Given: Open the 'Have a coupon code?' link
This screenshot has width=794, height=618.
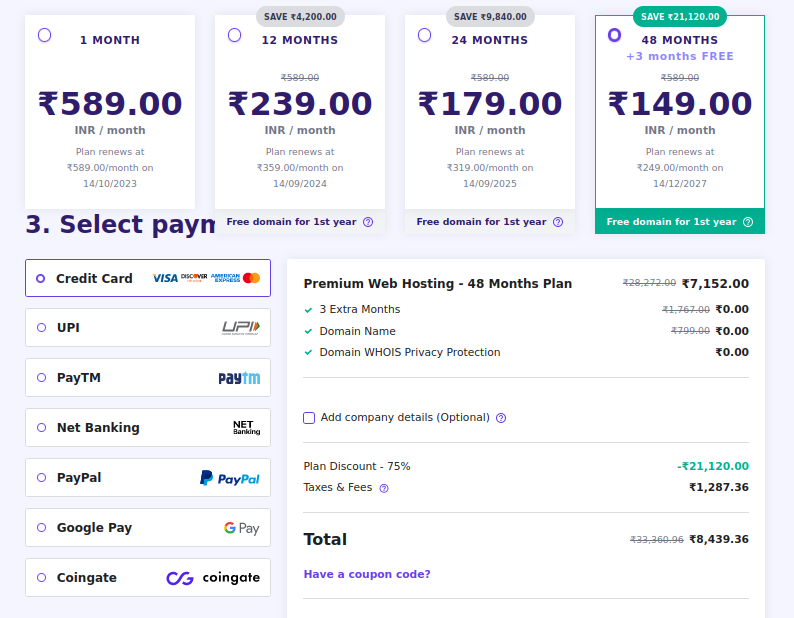Looking at the screenshot, I should 367,574.
